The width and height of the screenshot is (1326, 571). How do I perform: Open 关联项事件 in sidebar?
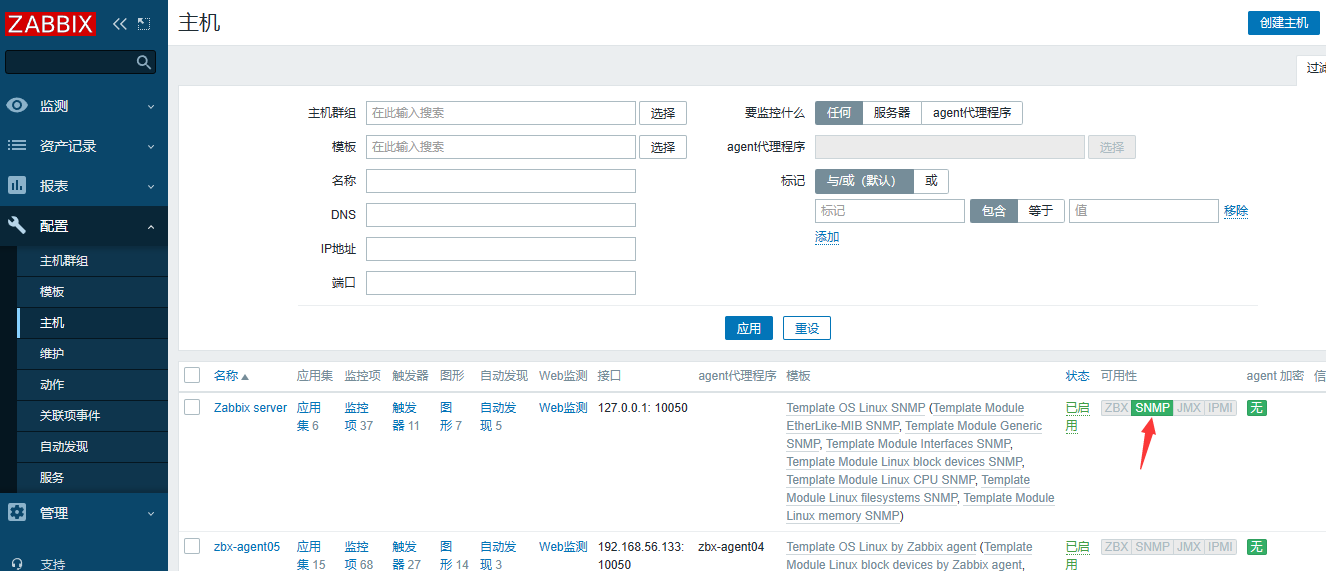(70, 416)
